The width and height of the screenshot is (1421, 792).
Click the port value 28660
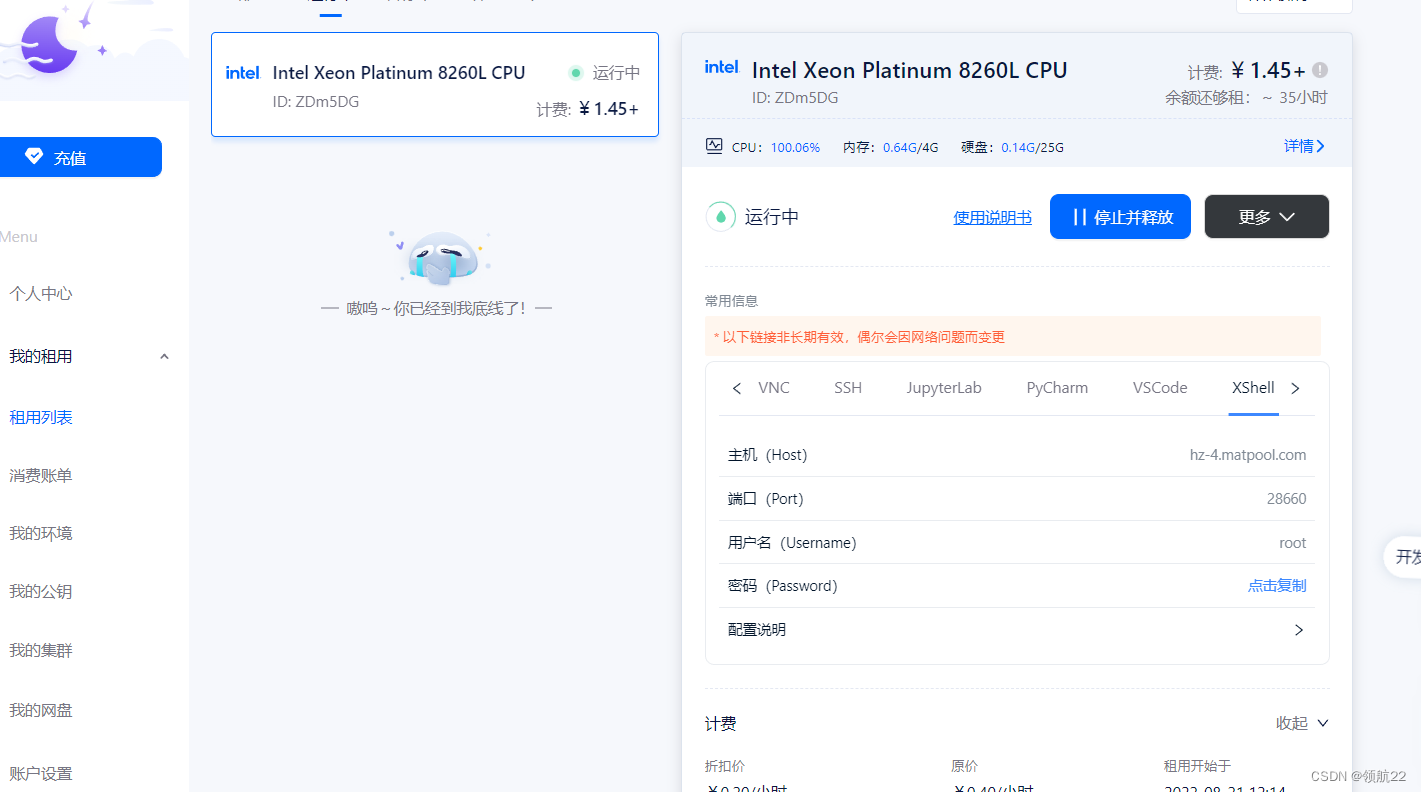1286,499
